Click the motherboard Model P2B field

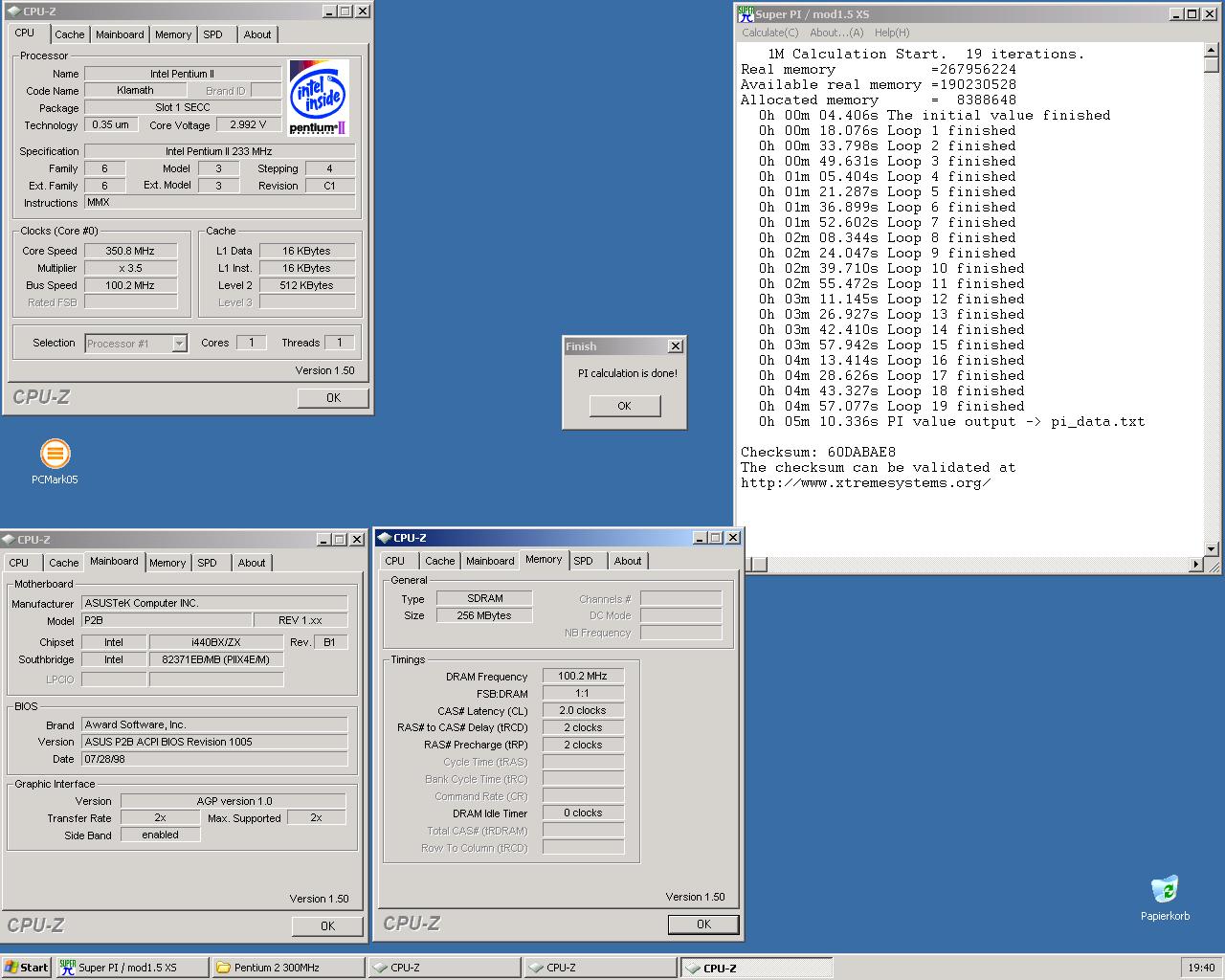tap(167, 620)
